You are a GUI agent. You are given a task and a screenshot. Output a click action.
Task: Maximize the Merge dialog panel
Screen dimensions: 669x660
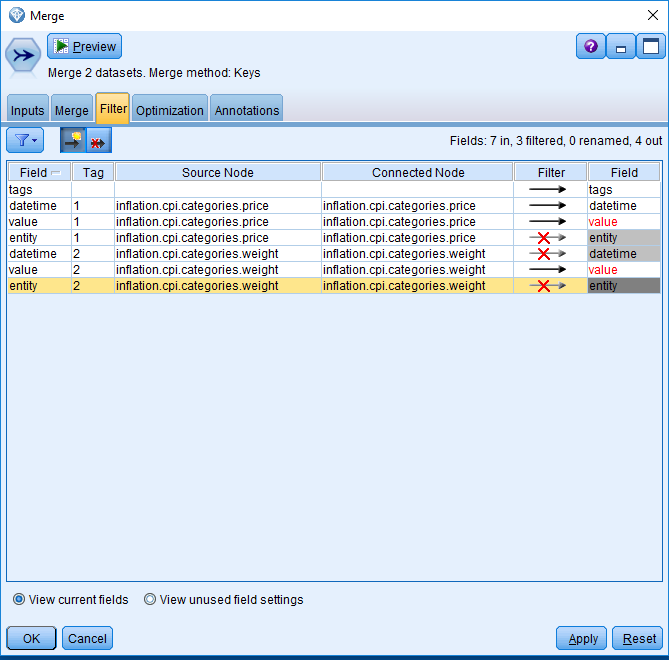point(651,46)
